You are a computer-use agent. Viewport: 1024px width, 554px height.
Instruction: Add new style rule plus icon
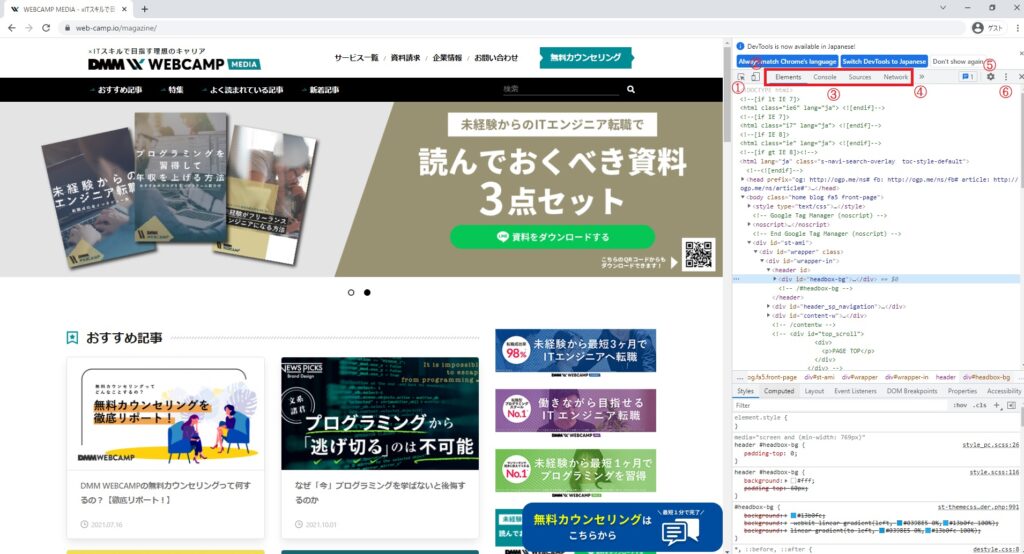[997, 405]
